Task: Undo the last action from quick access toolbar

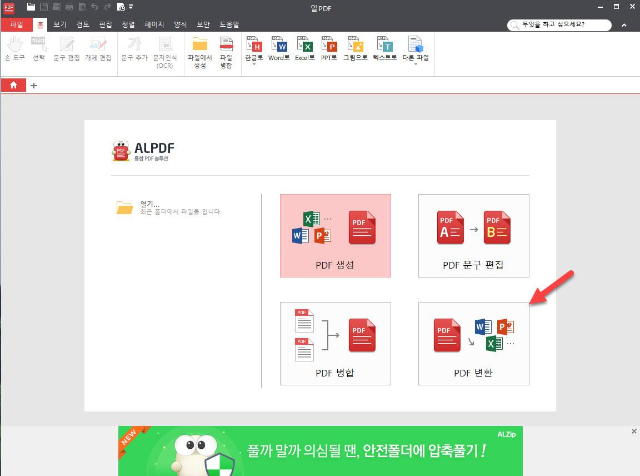Action: coord(95,7)
